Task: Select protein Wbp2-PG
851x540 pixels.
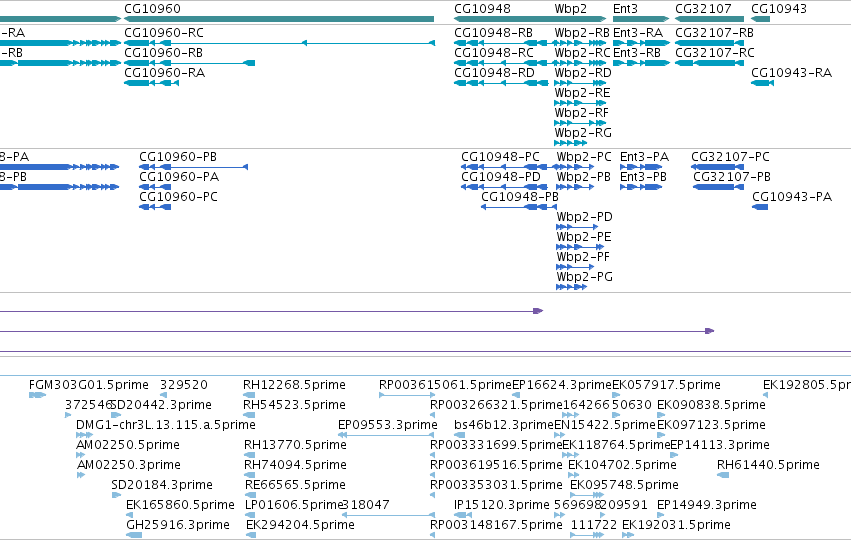Action: point(585,277)
